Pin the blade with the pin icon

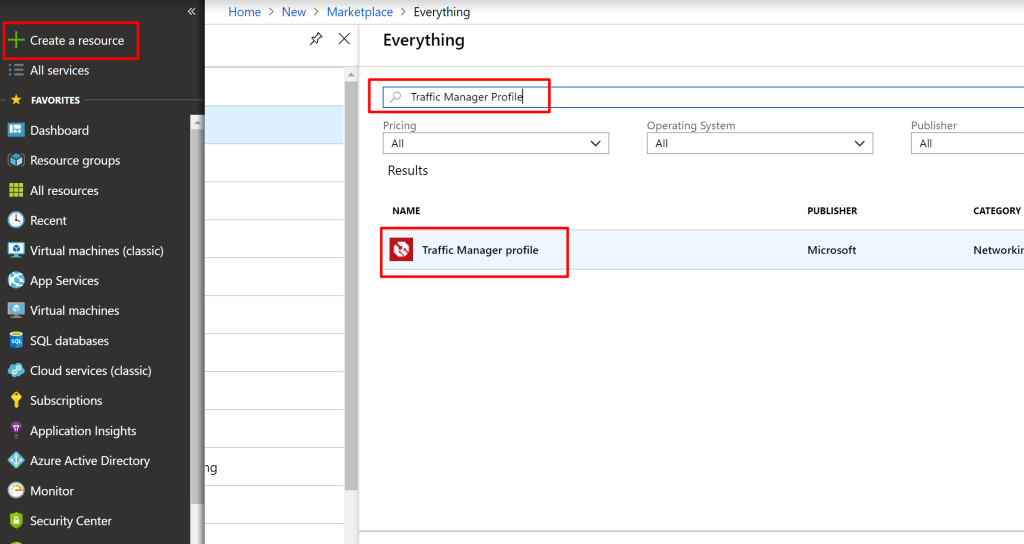click(316, 39)
